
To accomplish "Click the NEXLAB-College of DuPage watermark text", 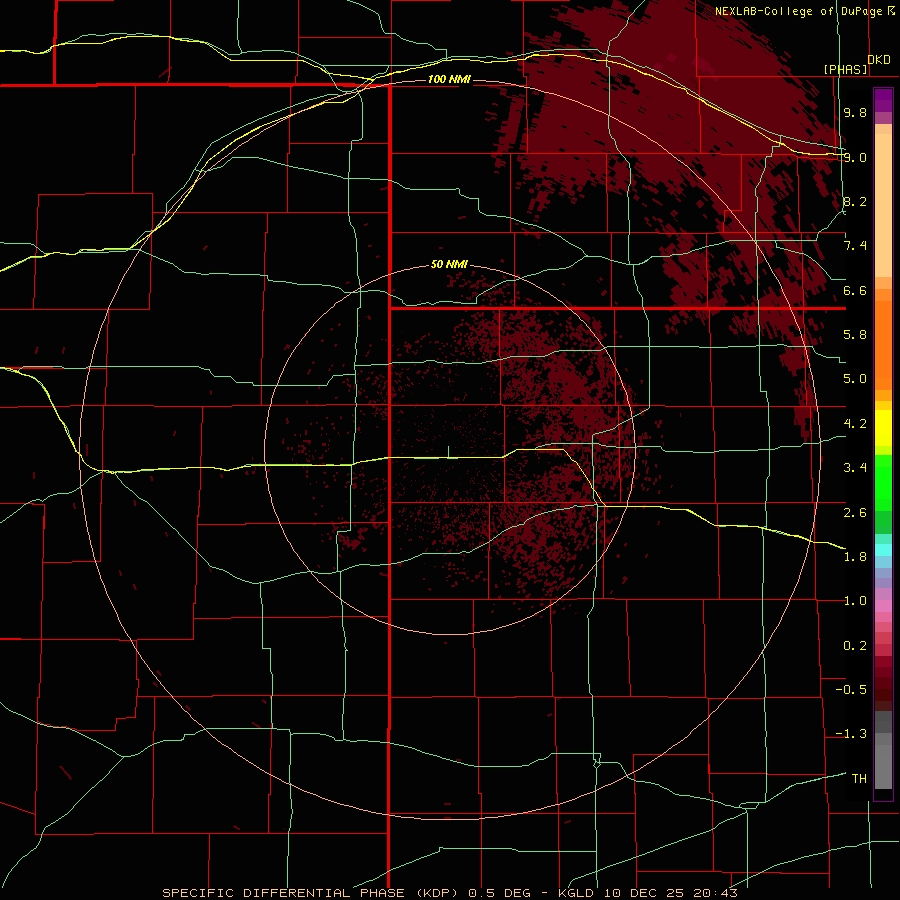I will click(x=804, y=11).
